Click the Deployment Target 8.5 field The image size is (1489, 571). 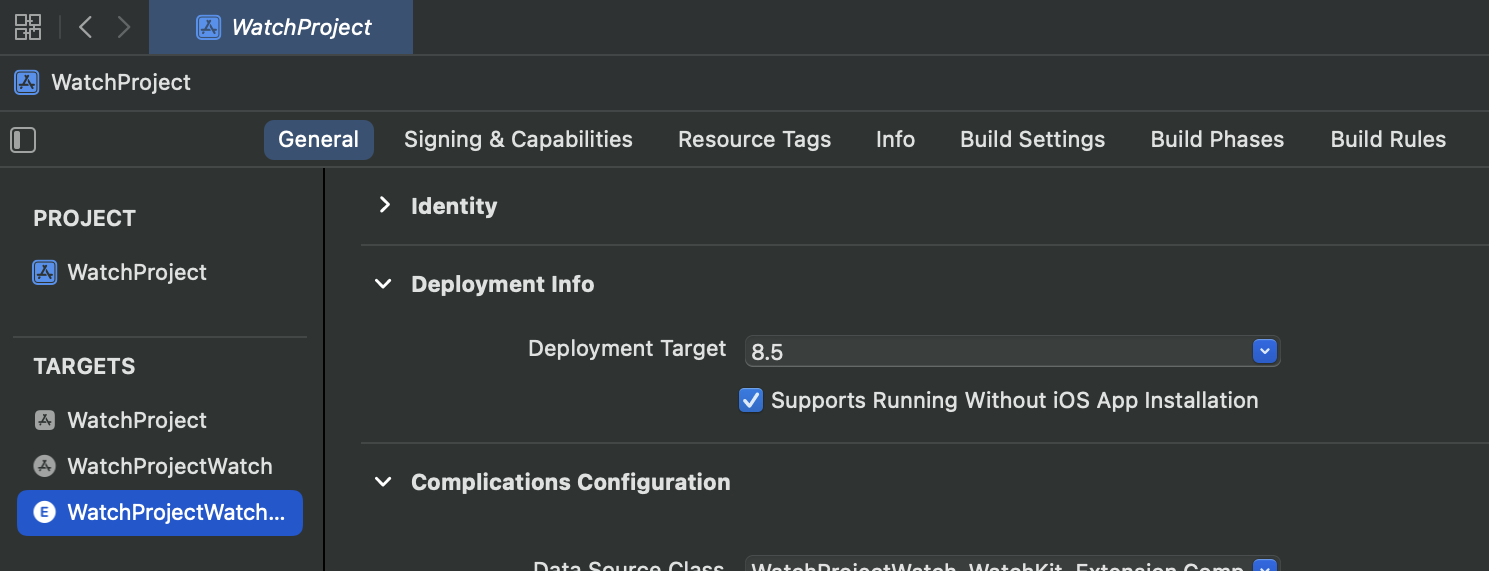(1013, 351)
